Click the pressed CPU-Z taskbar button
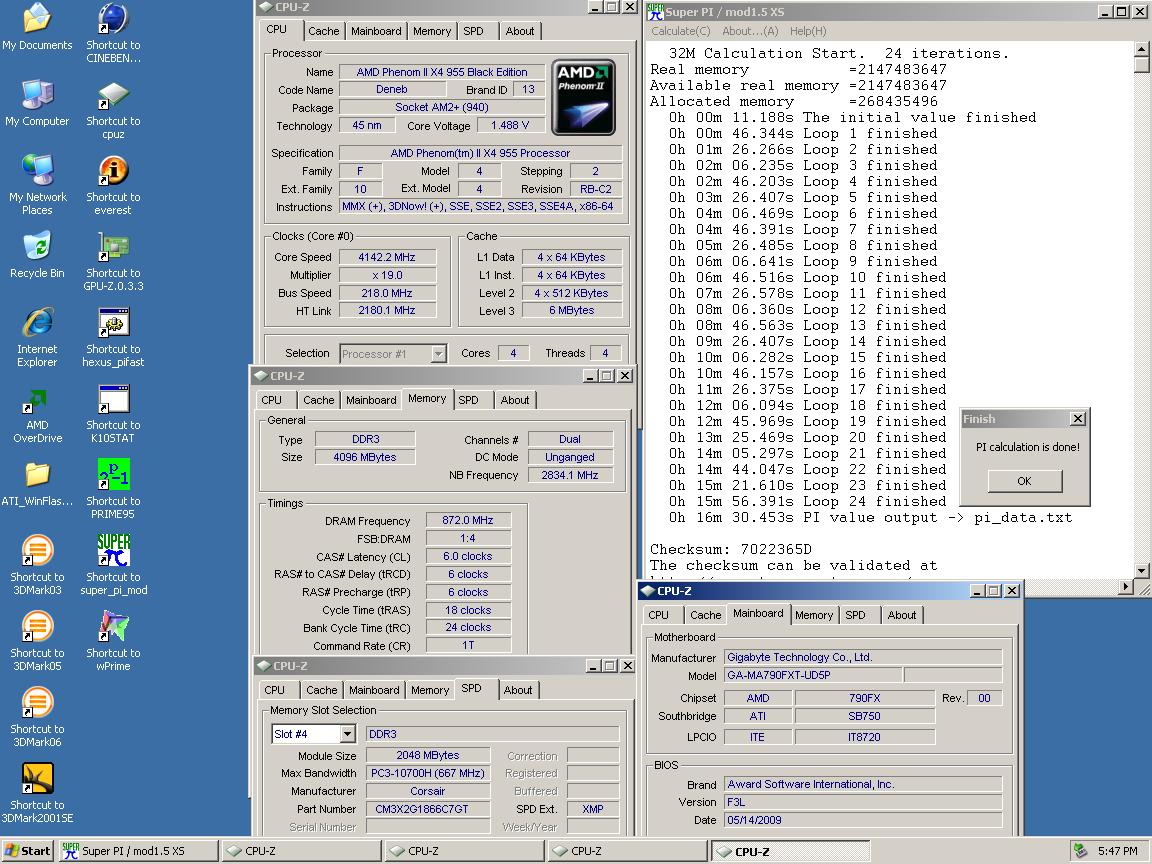1152x864 pixels. [790, 851]
